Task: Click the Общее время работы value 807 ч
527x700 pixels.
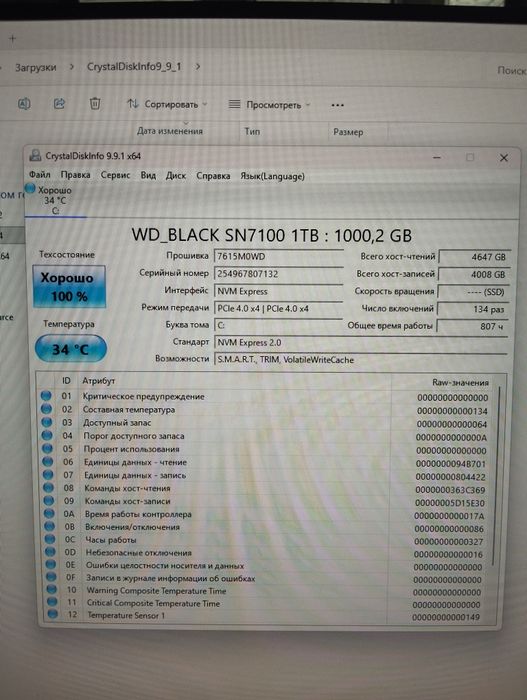Action: 473,326
